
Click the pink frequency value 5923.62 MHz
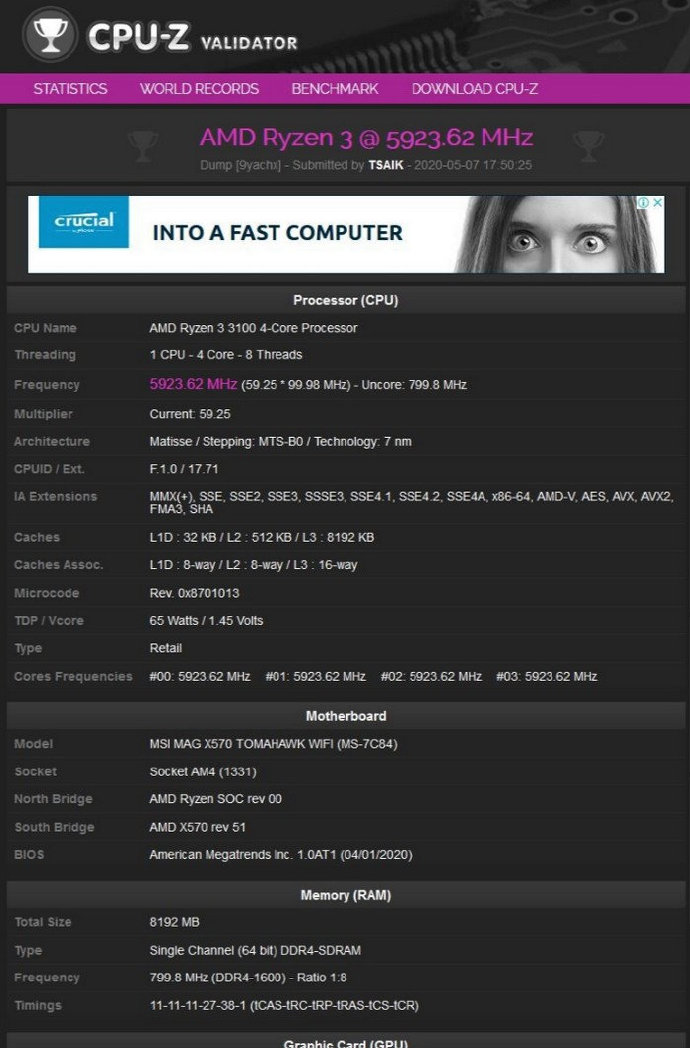[193, 384]
